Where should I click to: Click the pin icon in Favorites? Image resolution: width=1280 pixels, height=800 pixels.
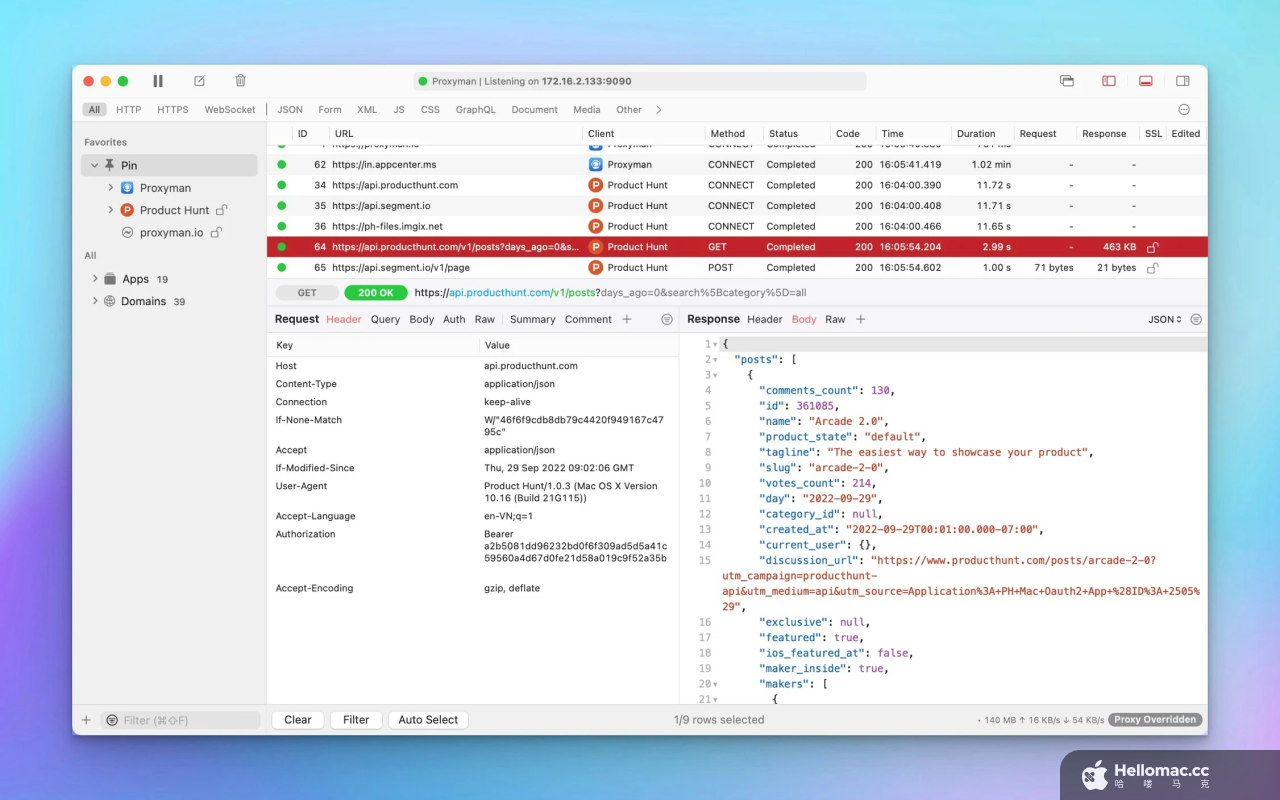(x=110, y=165)
